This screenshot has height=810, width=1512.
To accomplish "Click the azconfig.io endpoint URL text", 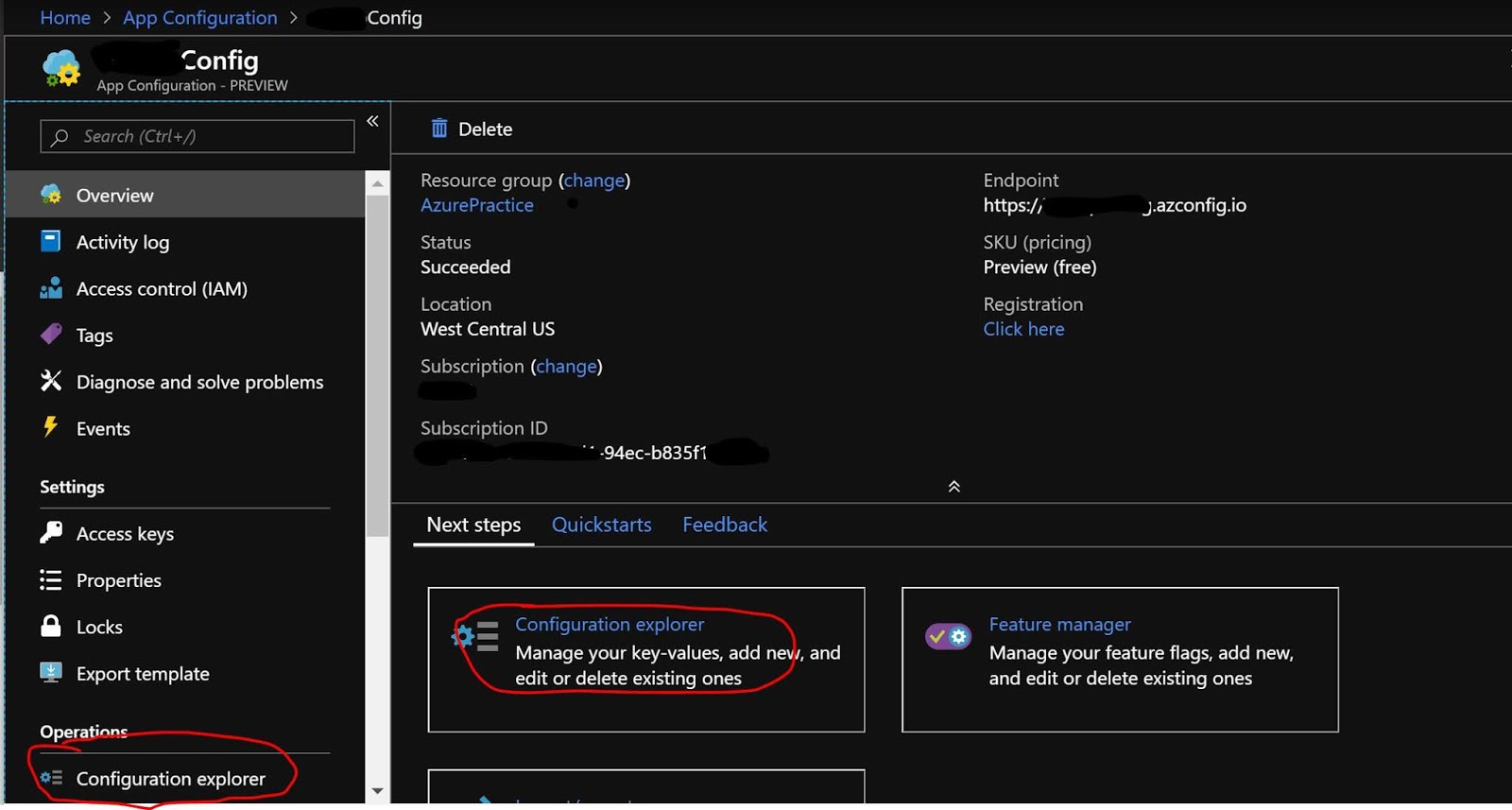I will click(x=1114, y=205).
